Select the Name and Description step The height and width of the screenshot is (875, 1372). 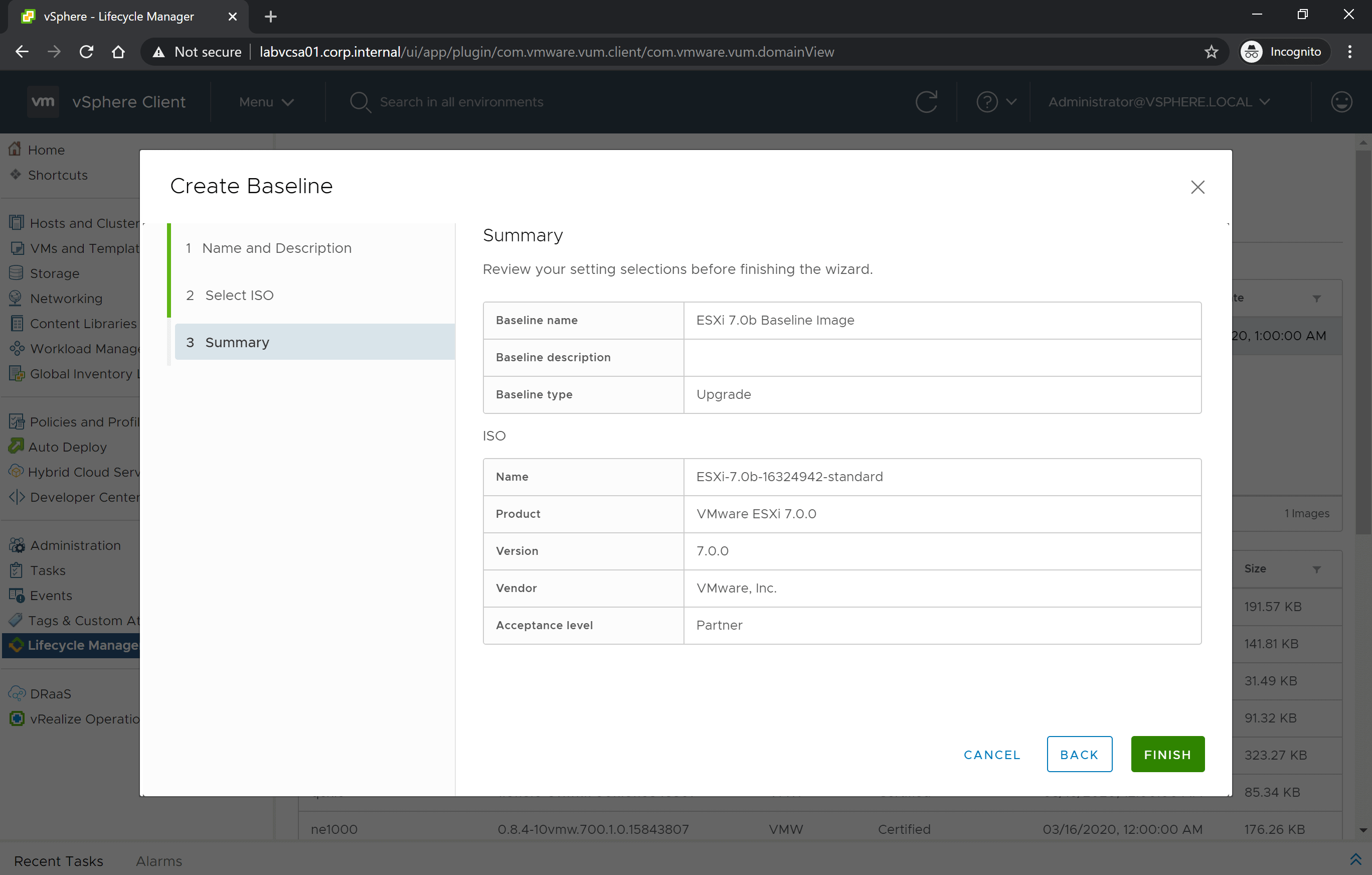click(278, 248)
